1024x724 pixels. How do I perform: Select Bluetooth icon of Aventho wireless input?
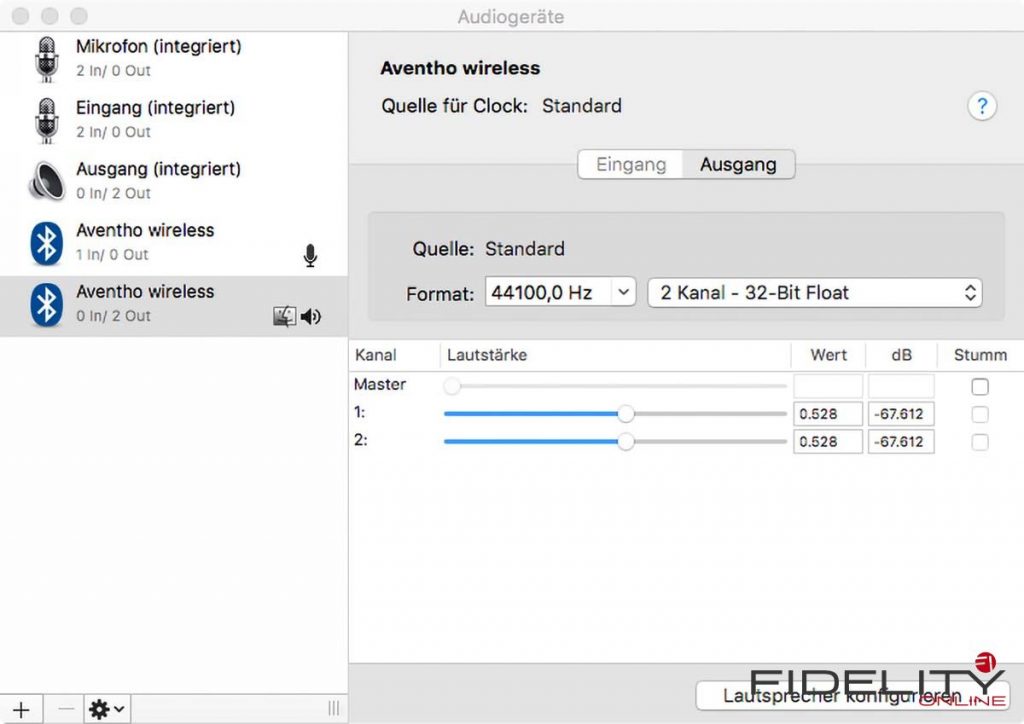(x=46, y=242)
